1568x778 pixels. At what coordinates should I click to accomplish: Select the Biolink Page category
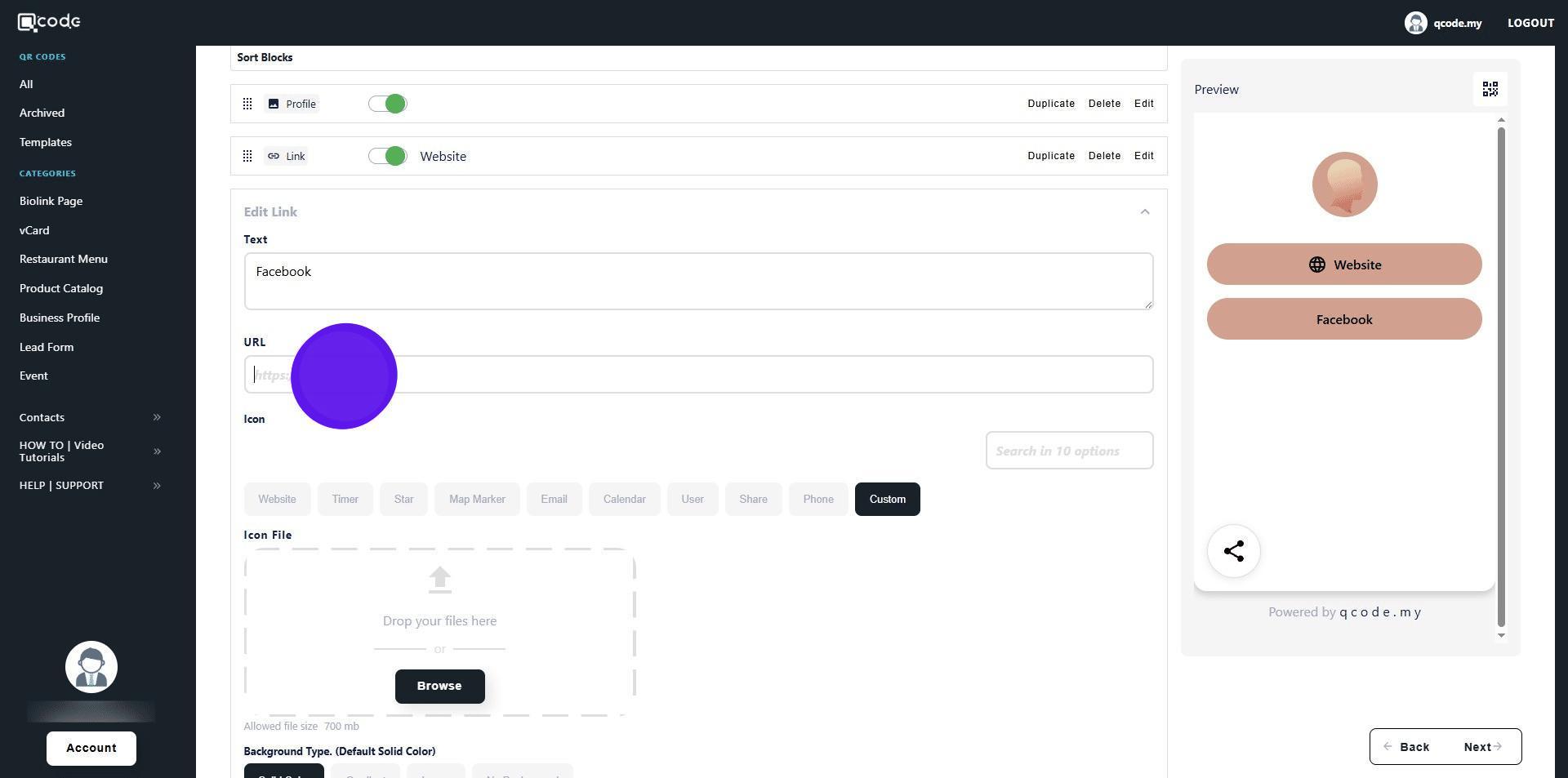(x=51, y=201)
